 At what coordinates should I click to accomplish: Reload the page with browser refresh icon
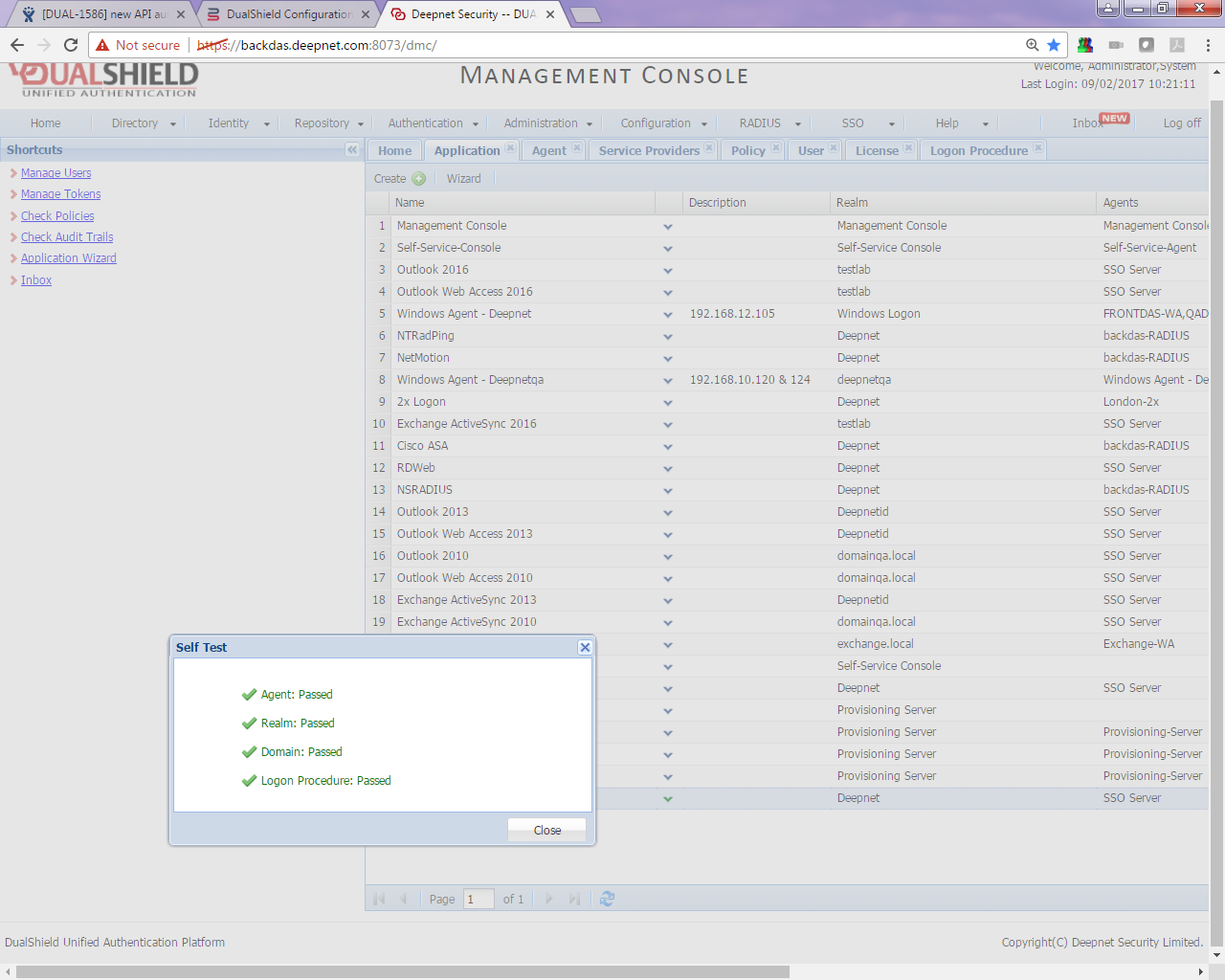point(71,45)
